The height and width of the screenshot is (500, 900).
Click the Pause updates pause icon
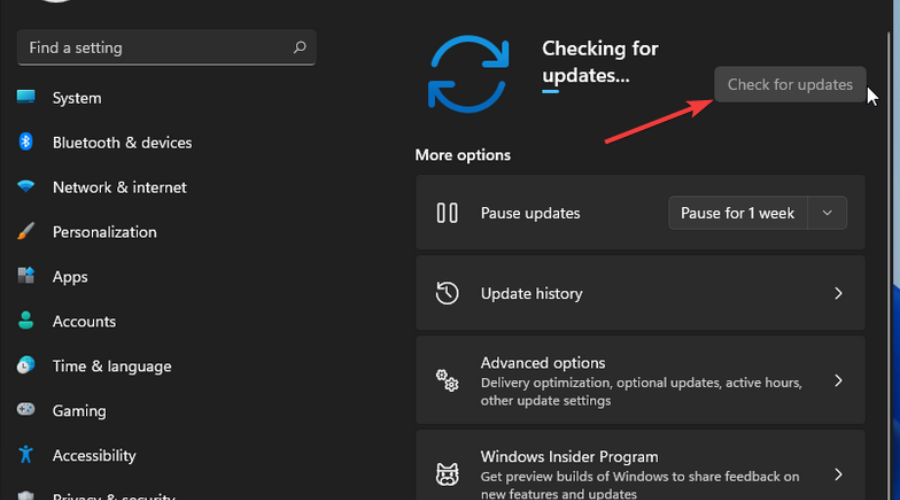[447, 213]
